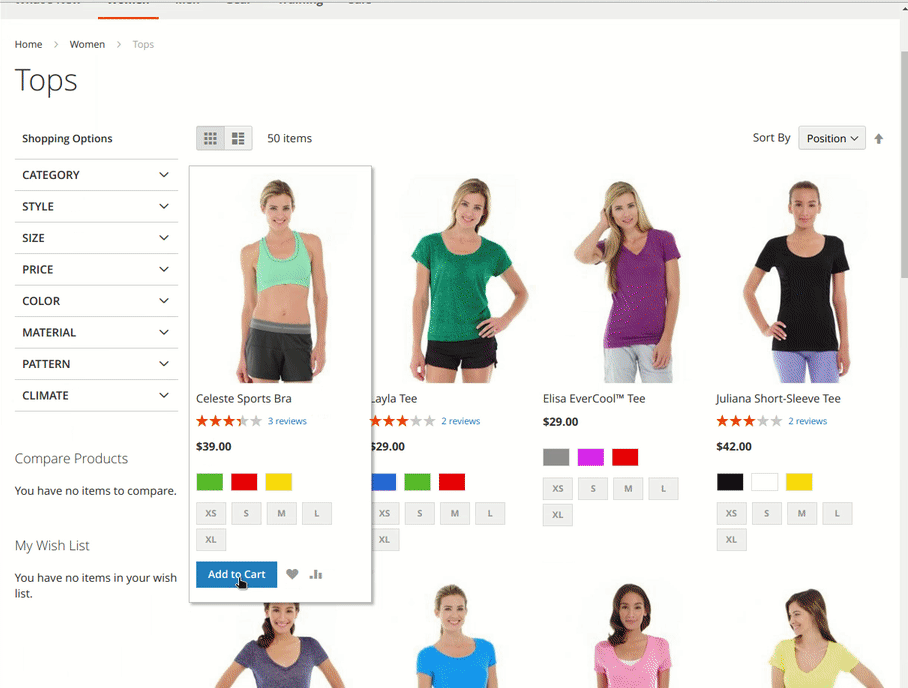Screen dimensions: 908x688
Task: Open Elisa EverCool Tee product image
Action: (x=627, y=280)
